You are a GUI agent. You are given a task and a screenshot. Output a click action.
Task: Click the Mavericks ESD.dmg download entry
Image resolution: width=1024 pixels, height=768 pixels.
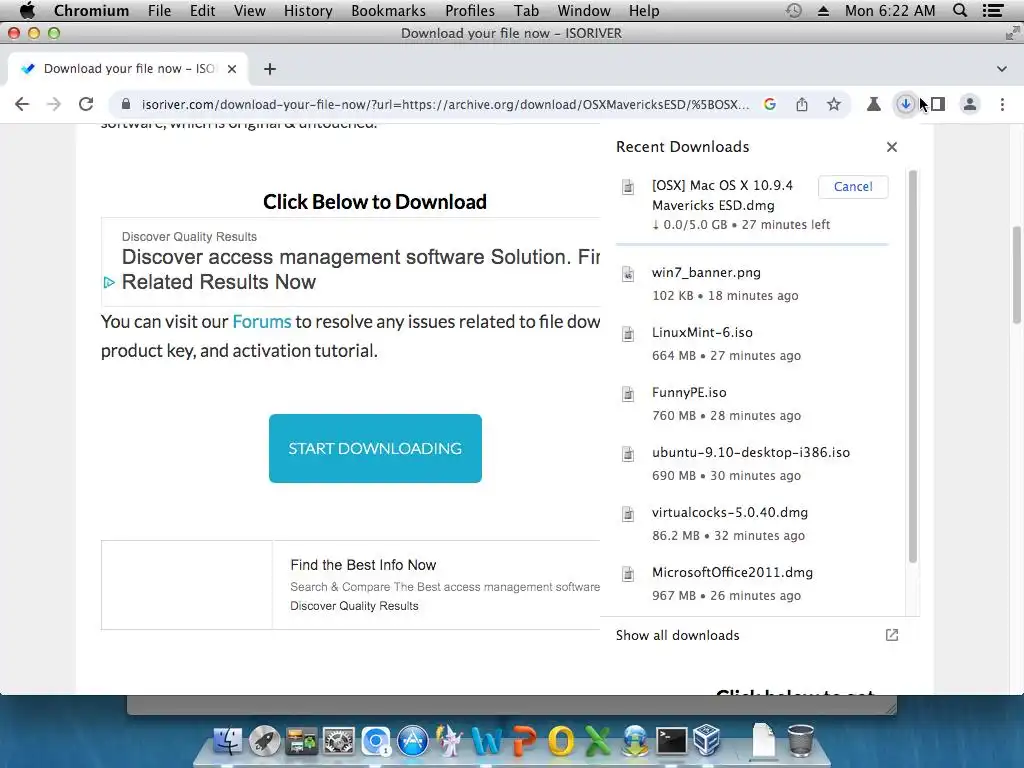(752, 205)
